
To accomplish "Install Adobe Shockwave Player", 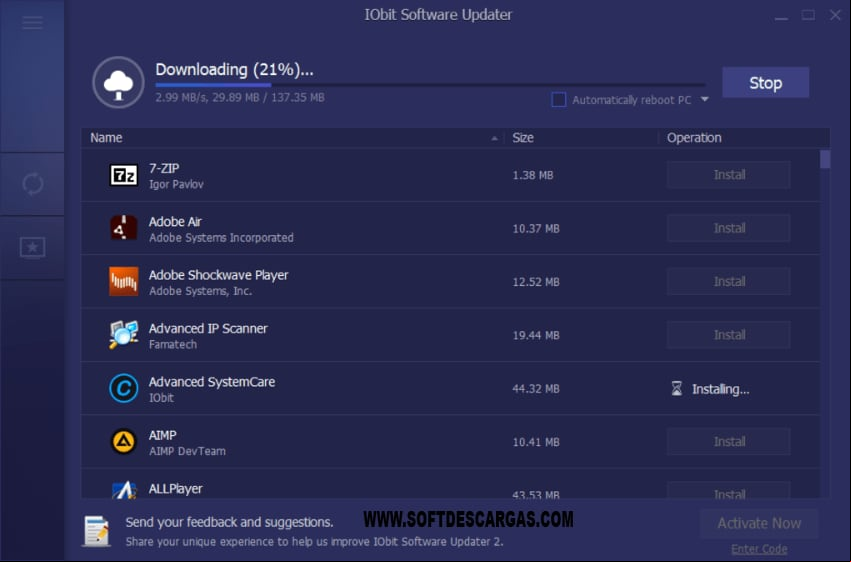I will click(x=729, y=282).
